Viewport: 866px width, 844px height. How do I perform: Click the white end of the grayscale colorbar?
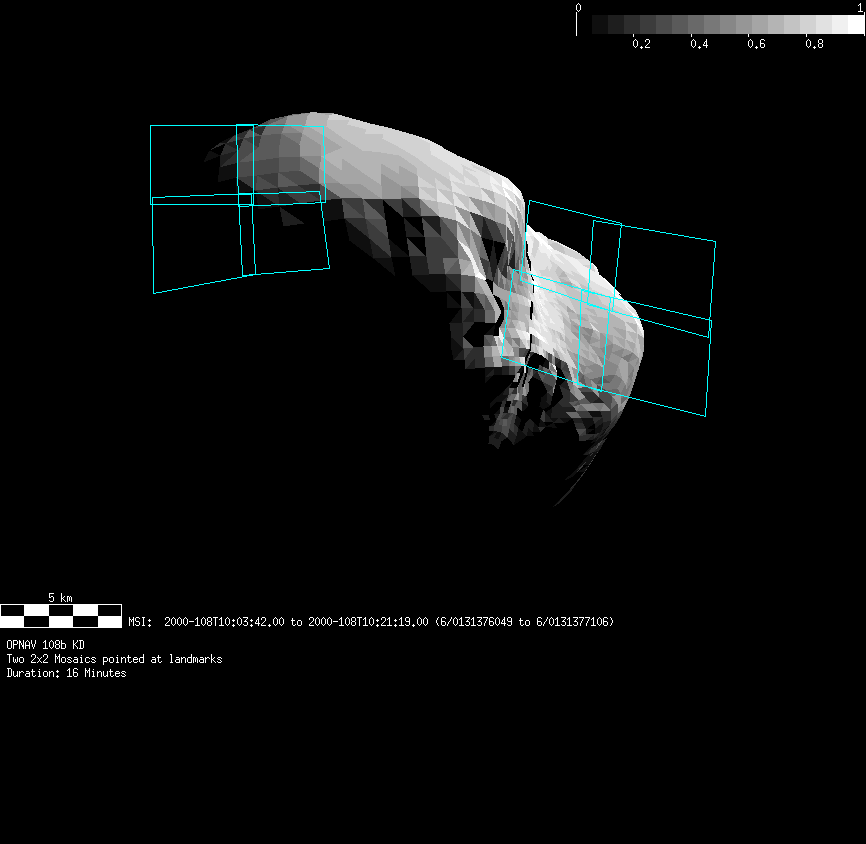pos(855,24)
